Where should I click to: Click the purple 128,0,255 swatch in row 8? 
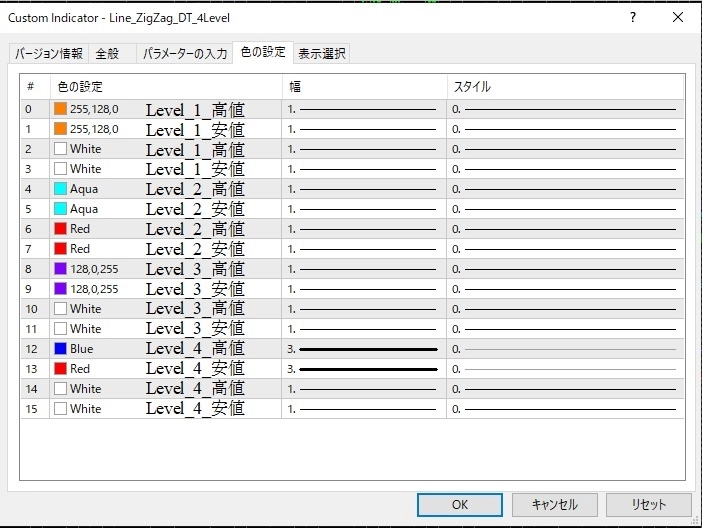pos(60,269)
